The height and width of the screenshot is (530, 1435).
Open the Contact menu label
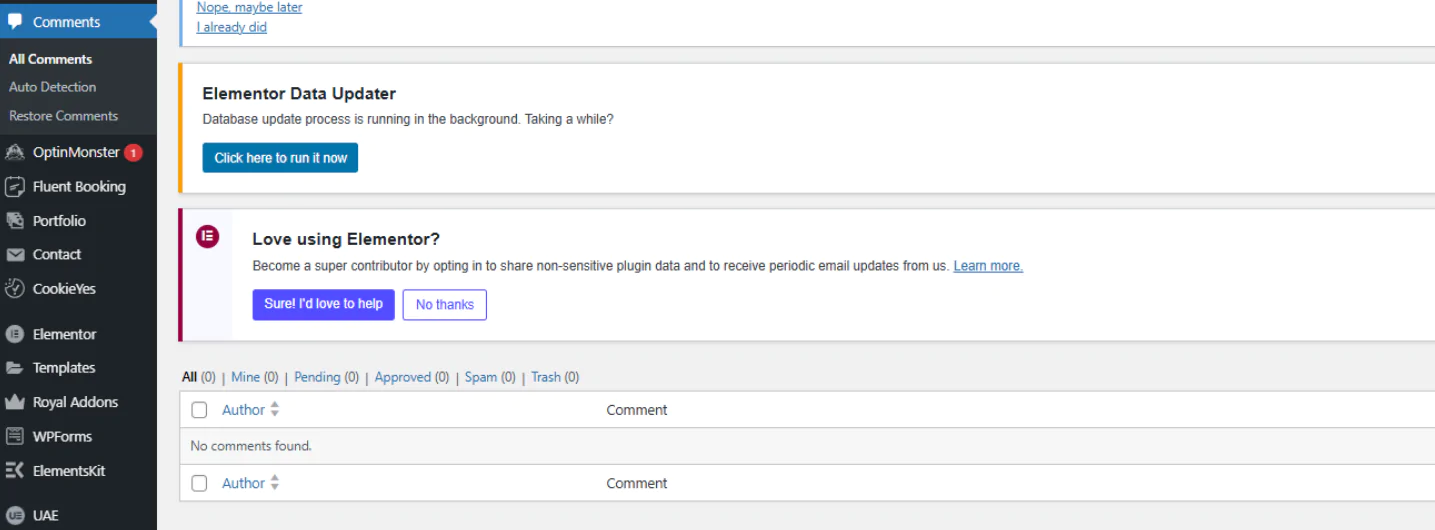[x=57, y=254]
